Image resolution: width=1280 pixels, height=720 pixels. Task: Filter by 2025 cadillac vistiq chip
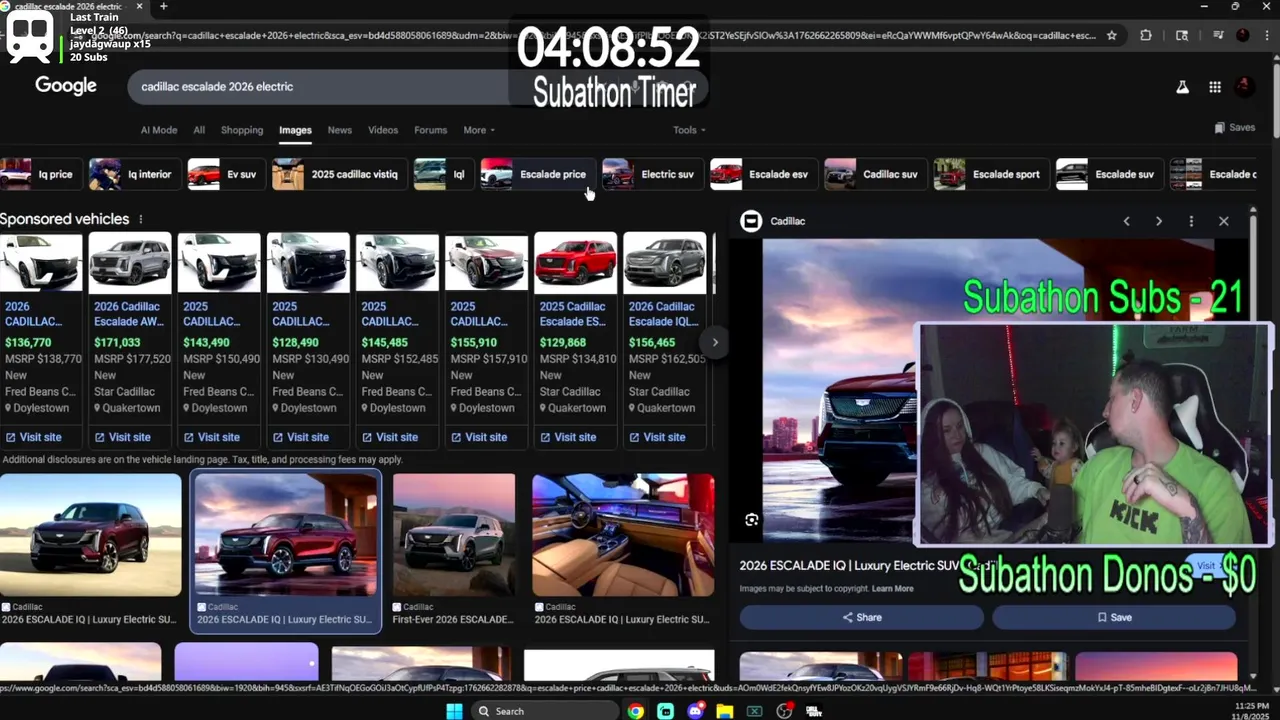(x=338, y=174)
